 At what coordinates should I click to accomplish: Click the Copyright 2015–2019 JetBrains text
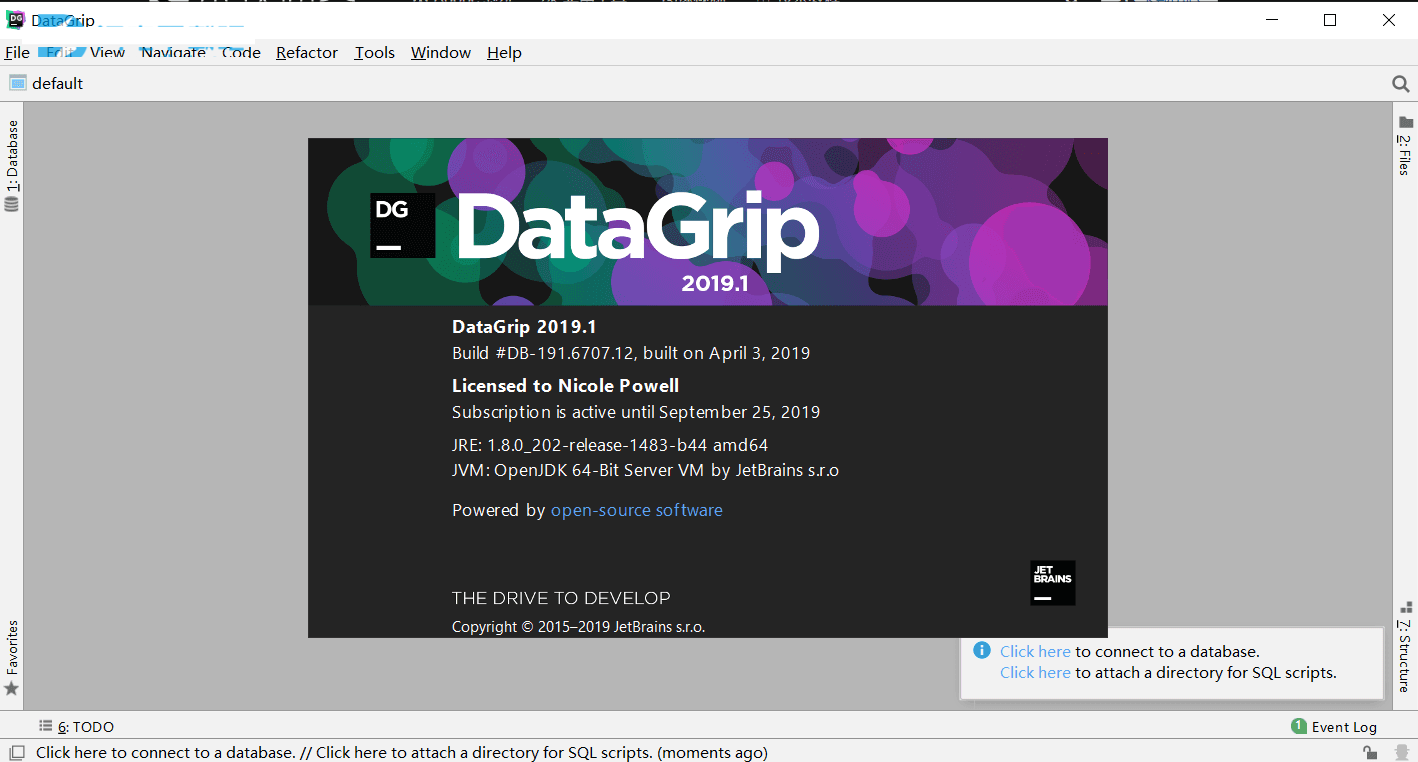click(579, 627)
